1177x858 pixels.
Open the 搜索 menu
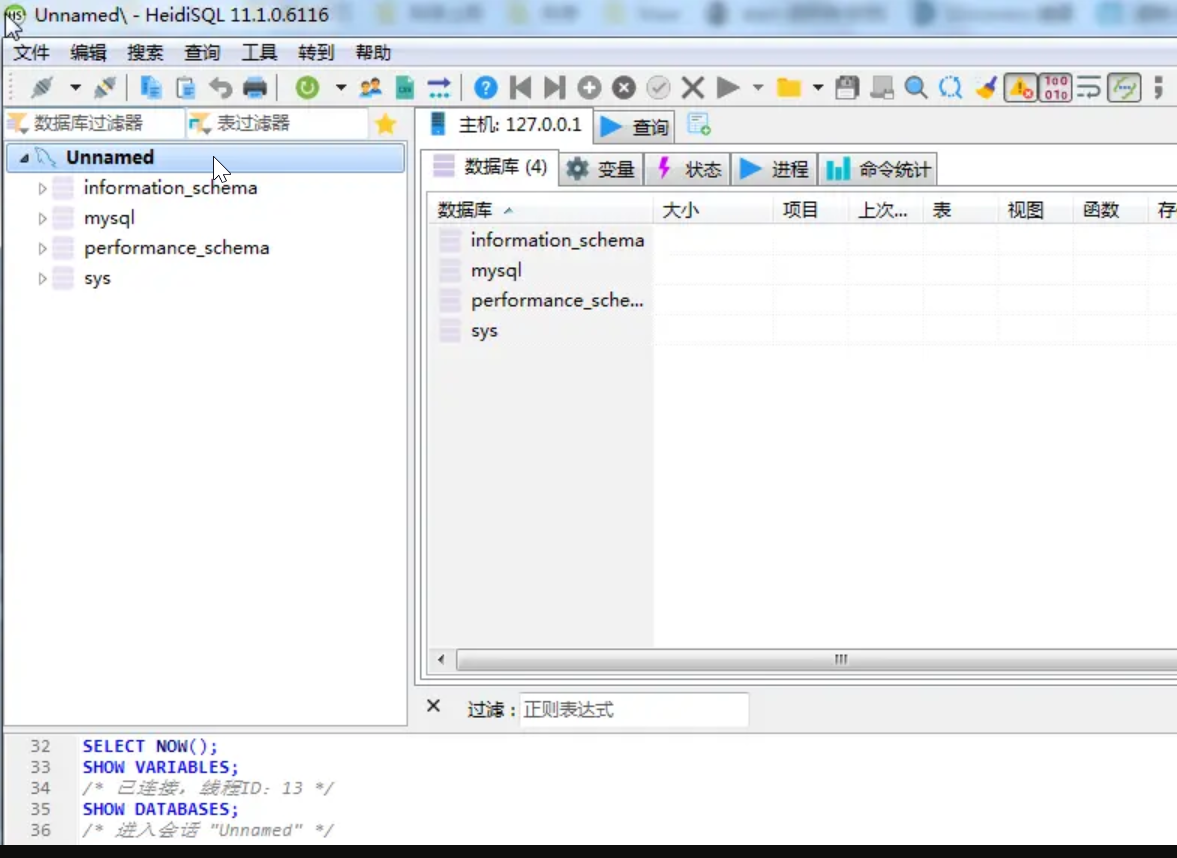(146, 53)
